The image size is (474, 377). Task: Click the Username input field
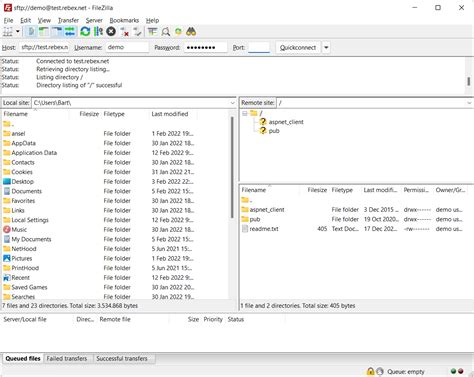point(127,47)
